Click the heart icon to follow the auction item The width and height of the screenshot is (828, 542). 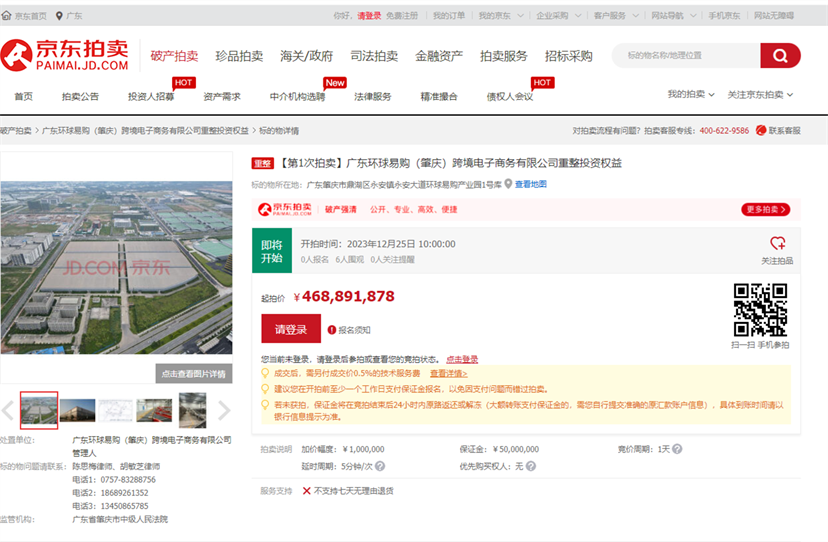[x=777, y=244]
